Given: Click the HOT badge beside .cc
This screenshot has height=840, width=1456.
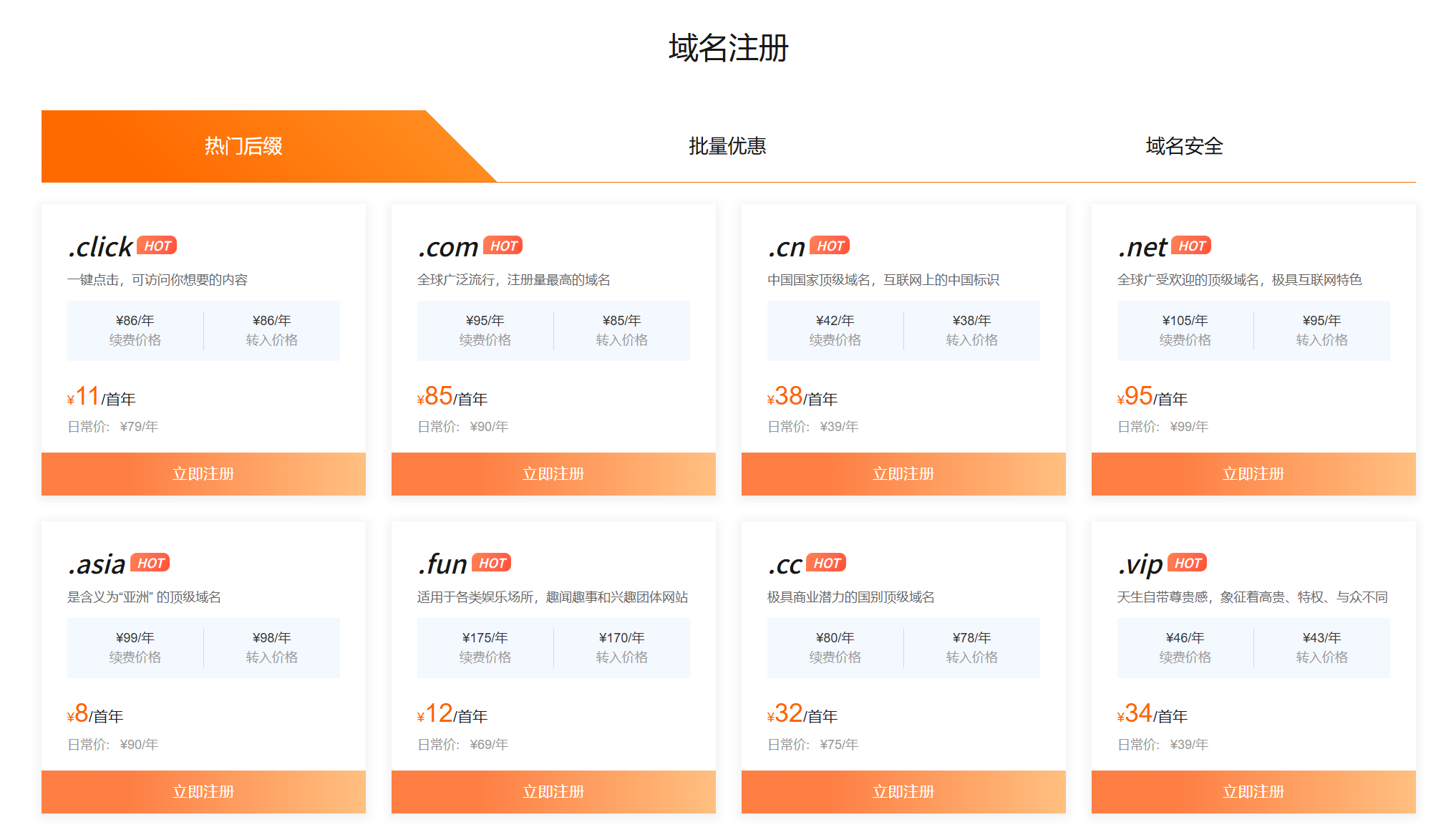Looking at the screenshot, I should 826,563.
